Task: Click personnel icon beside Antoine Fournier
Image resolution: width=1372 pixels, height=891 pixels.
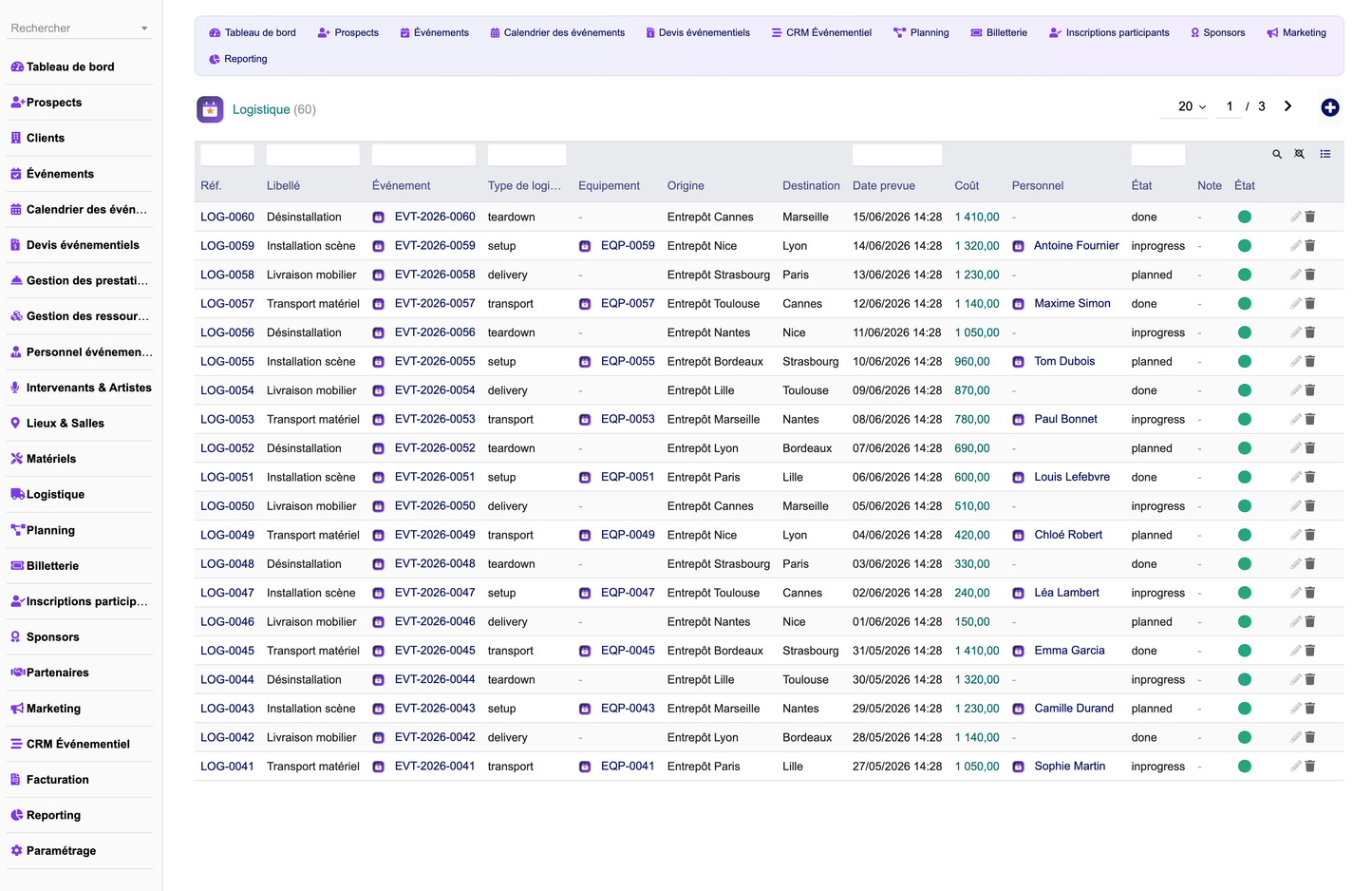Action: 1018,246
